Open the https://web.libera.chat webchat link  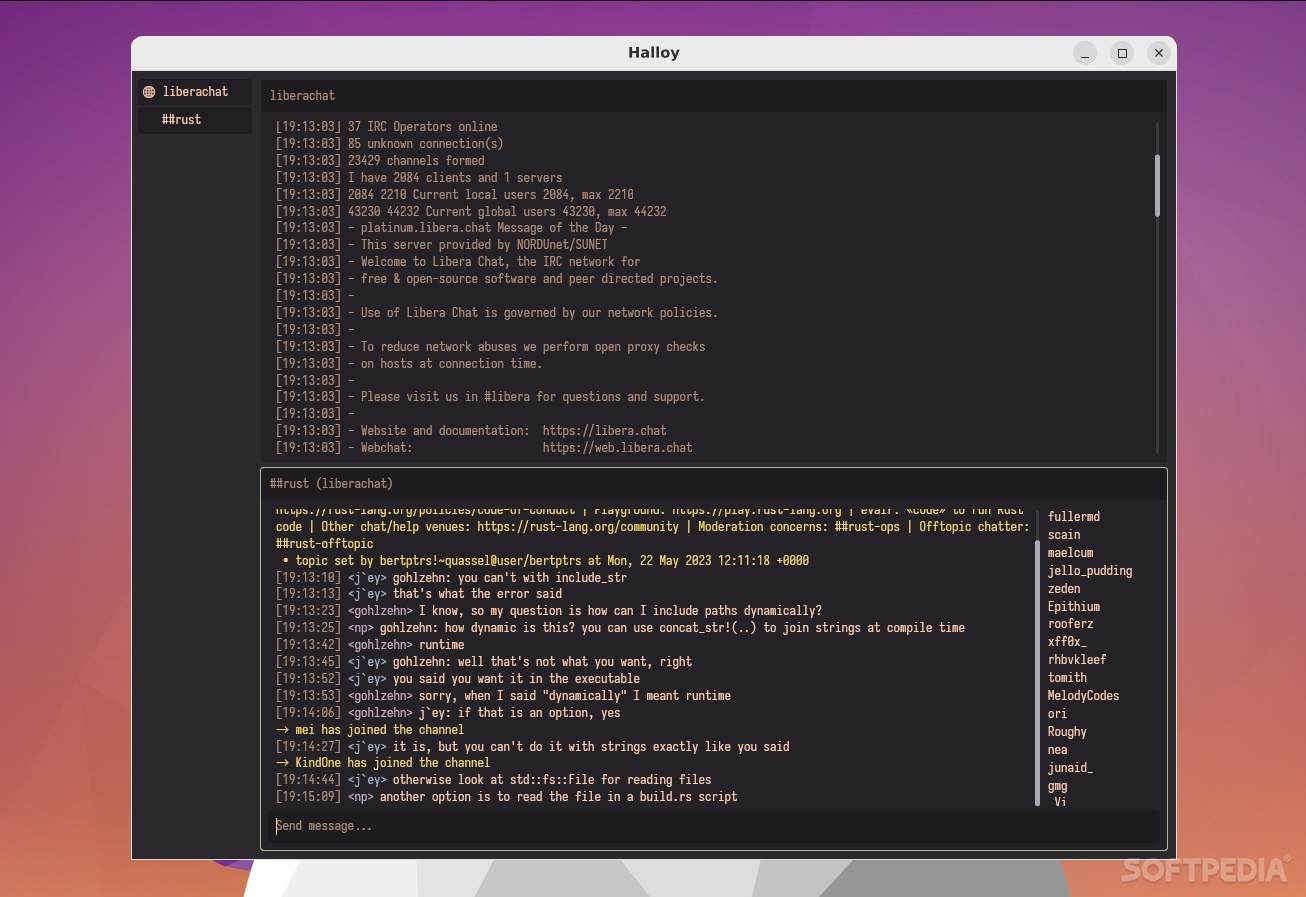[617, 448]
